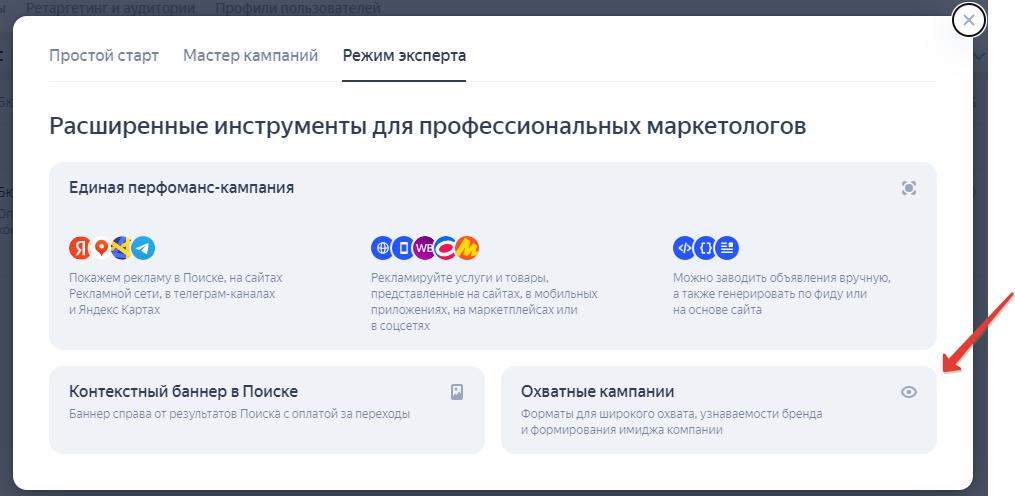This screenshot has width=1015, height=496.
Task: Click the eye icon on Охватные кампании card
Action: (x=909, y=392)
